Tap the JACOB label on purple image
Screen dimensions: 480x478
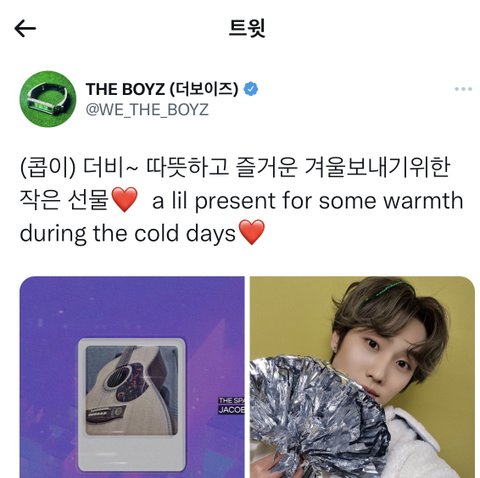(x=231, y=410)
